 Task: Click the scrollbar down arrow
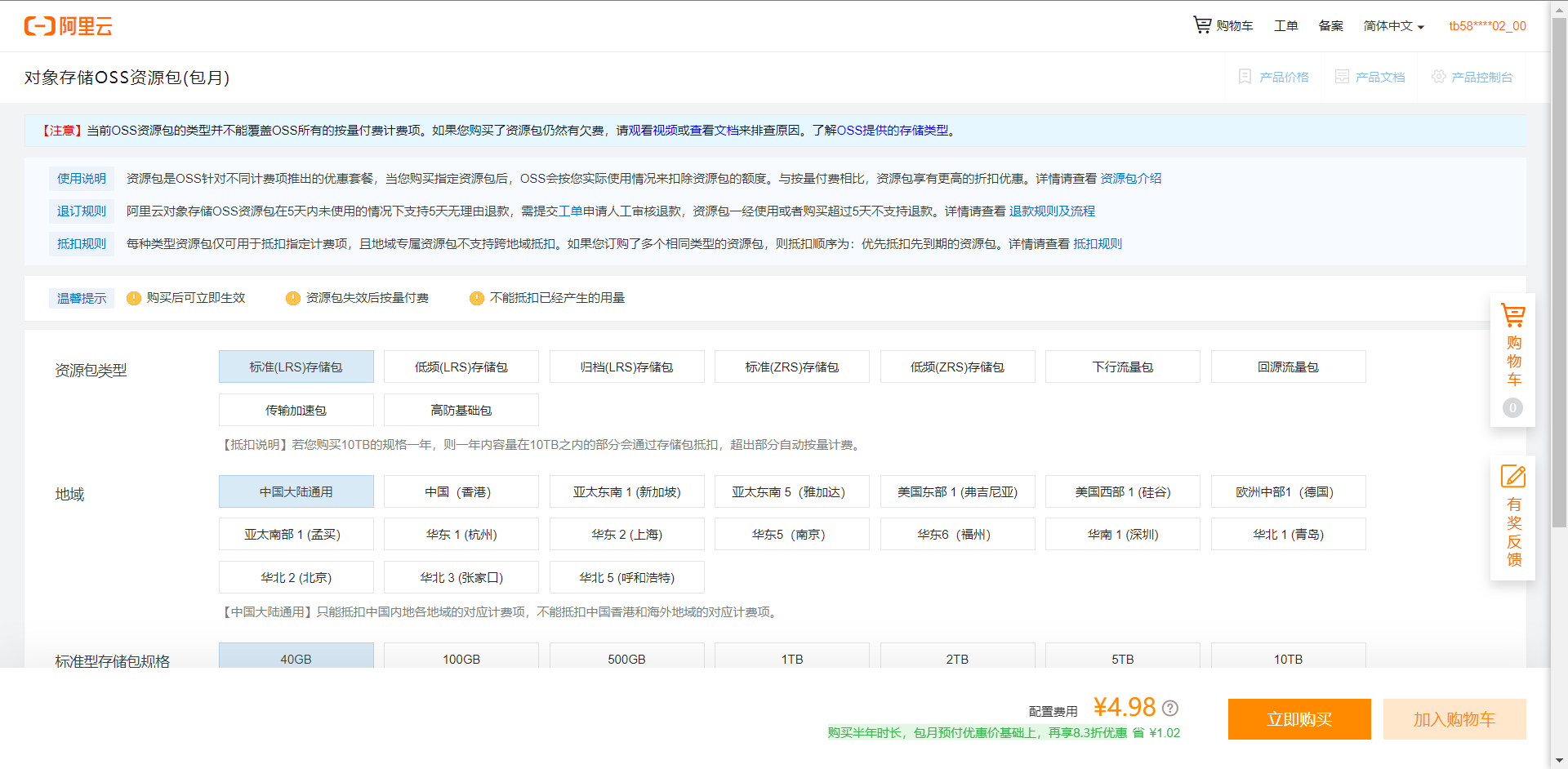(1559, 761)
